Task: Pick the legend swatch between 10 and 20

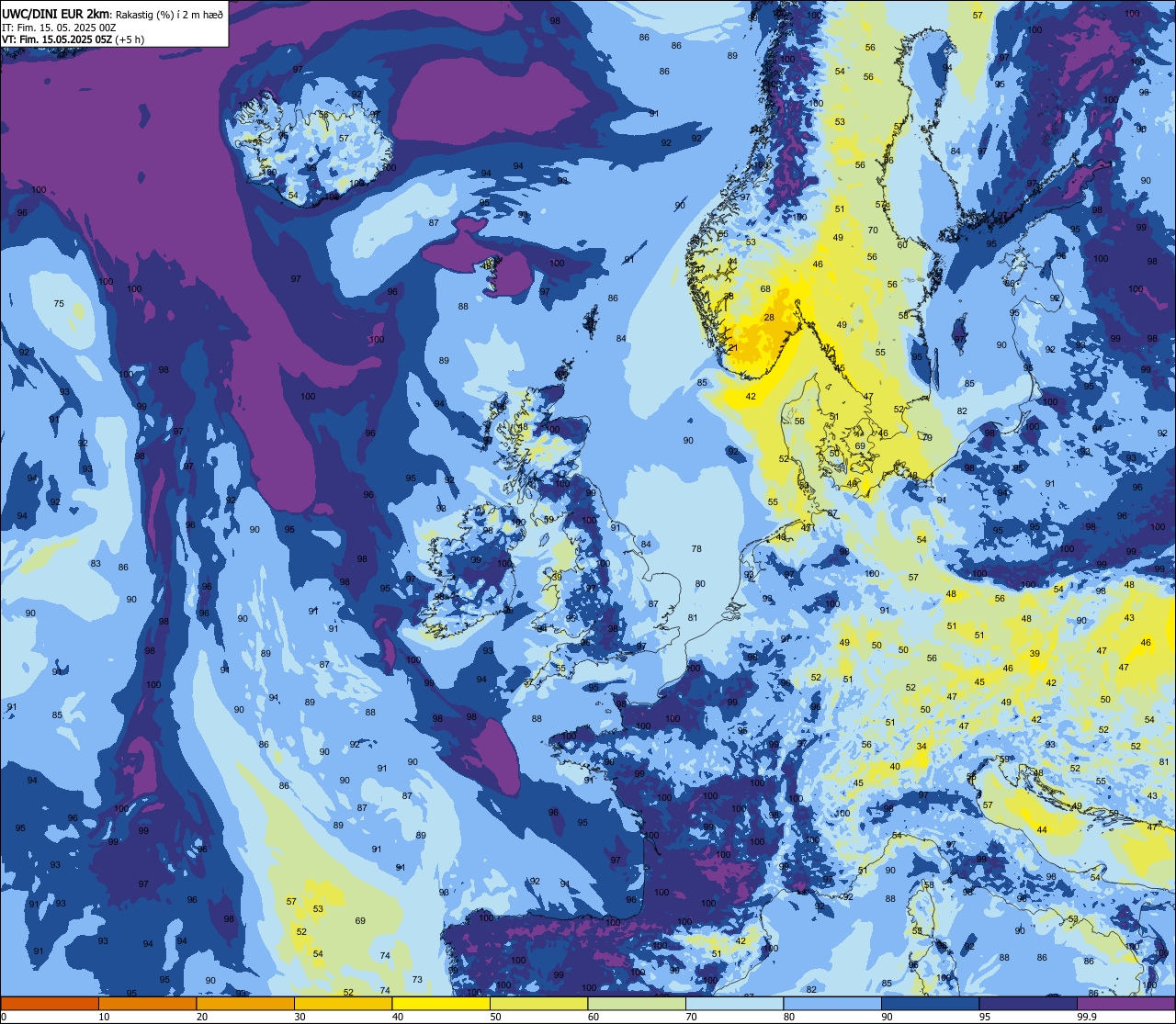Action: [147, 1003]
